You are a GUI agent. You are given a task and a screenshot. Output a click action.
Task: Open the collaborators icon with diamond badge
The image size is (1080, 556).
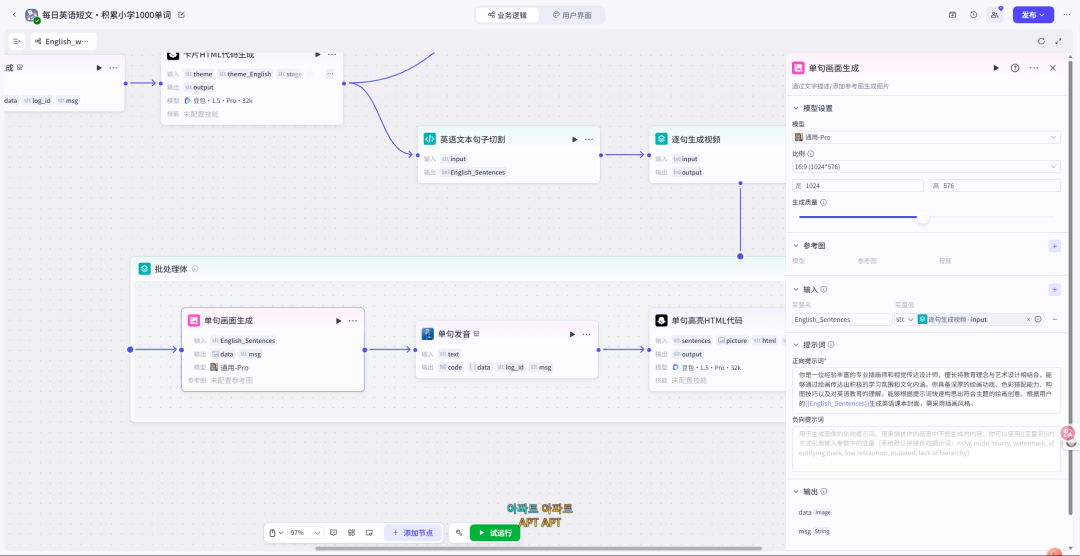pyautogui.click(x=995, y=14)
